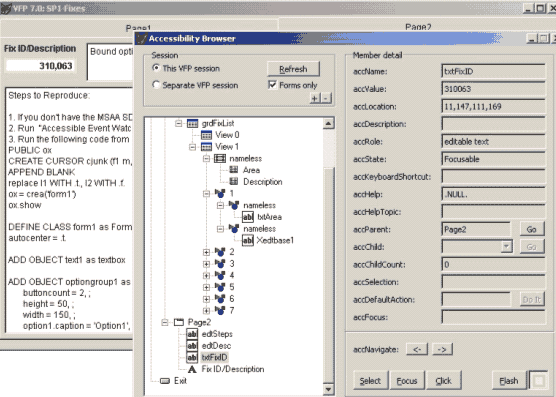Click the Area column header icon
The width and height of the screenshot is (556, 397).
(234, 170)
